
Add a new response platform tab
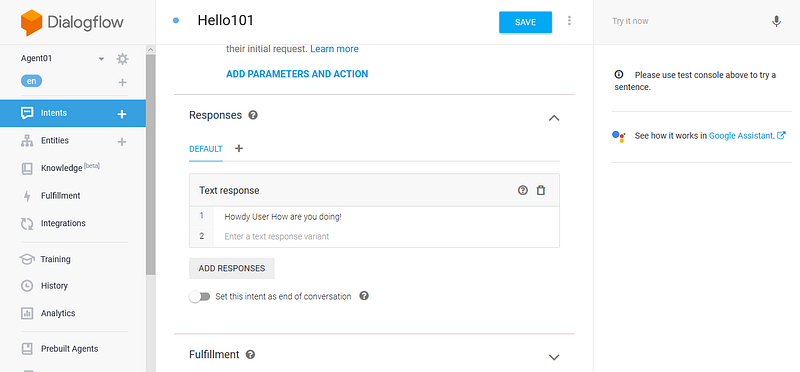click(238, 148)
